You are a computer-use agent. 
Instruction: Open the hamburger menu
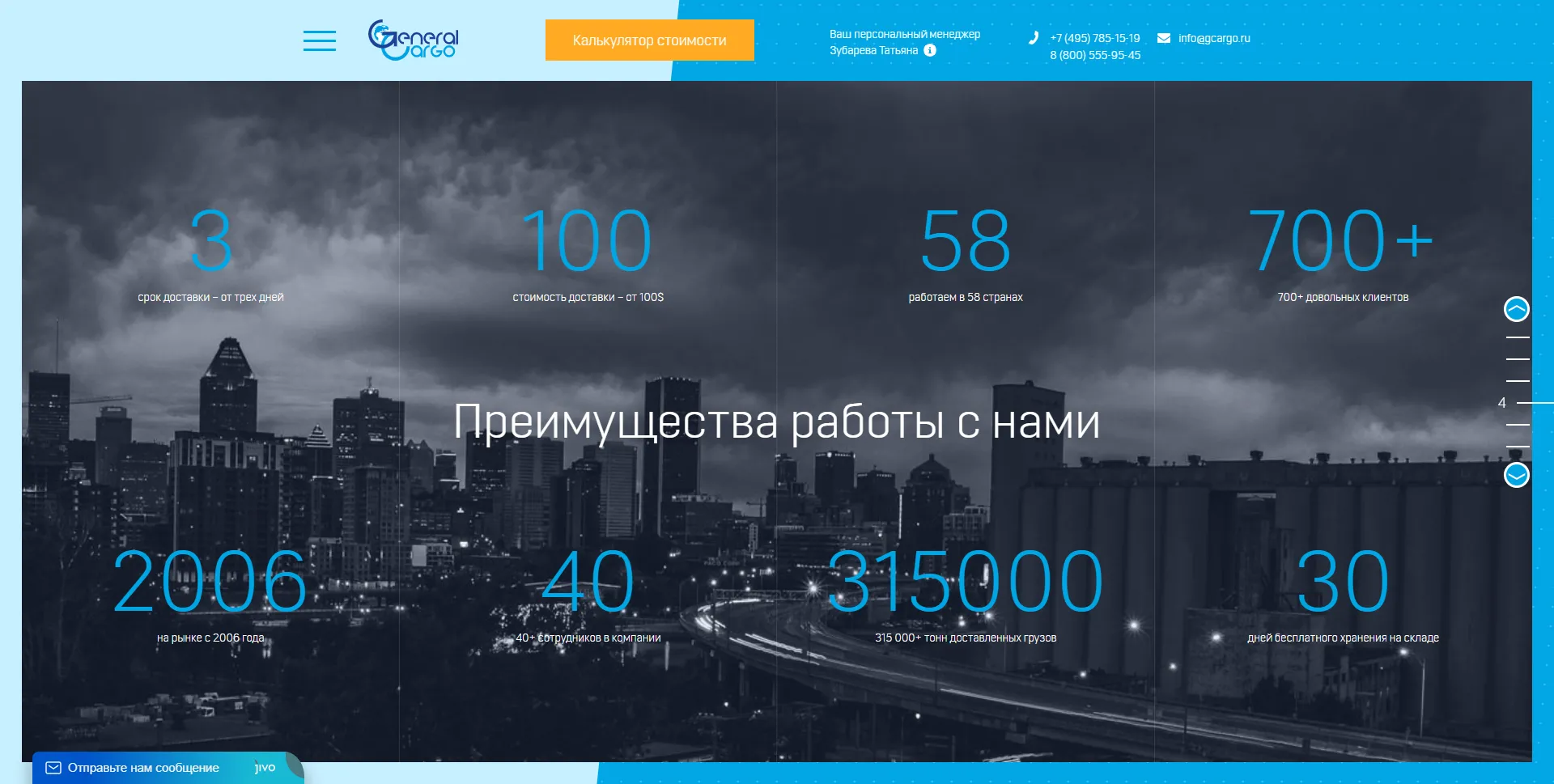(320, 40)
